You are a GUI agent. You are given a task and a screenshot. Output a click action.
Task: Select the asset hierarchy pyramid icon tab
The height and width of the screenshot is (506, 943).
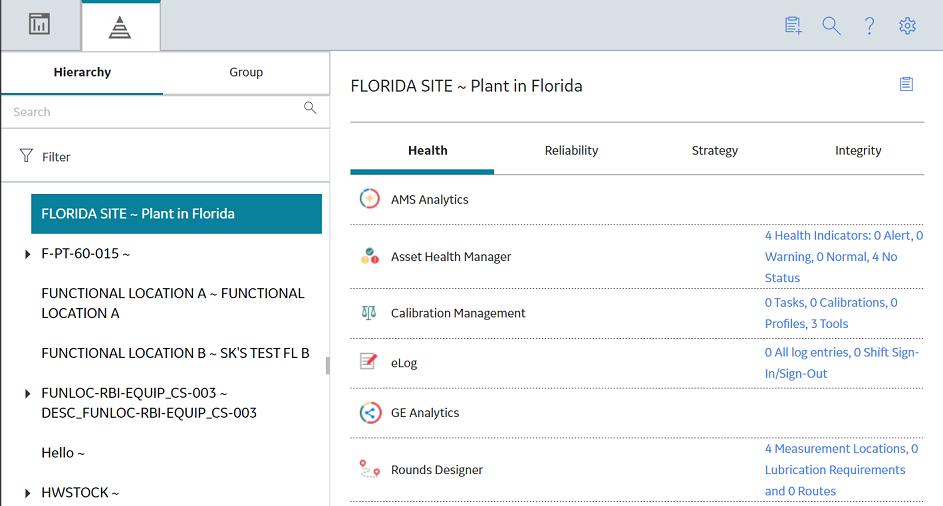pyautogui.click(x=120, y=27)
